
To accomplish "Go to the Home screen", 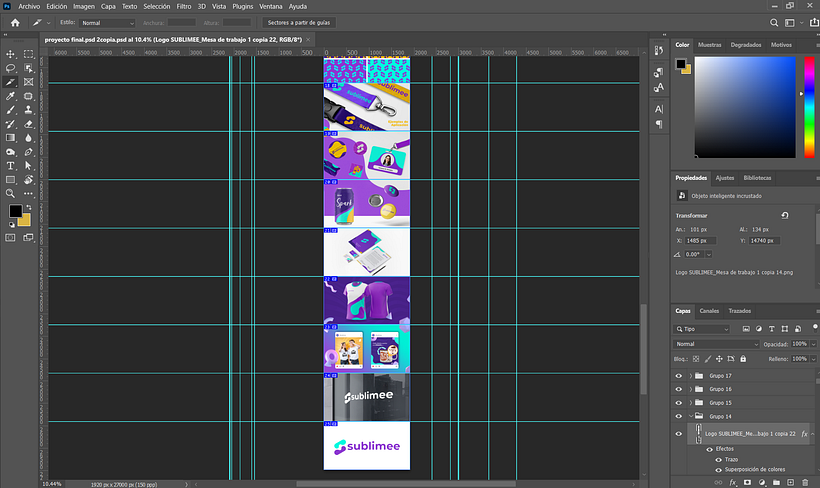I will [15, 22].
